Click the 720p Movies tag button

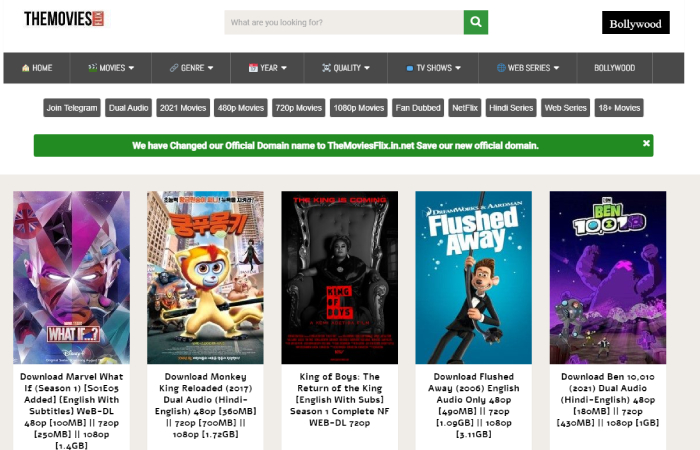(299, 108)
